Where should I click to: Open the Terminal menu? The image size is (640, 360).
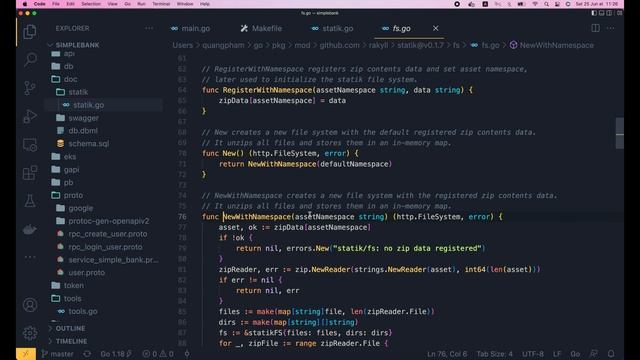tap(161, 4)
